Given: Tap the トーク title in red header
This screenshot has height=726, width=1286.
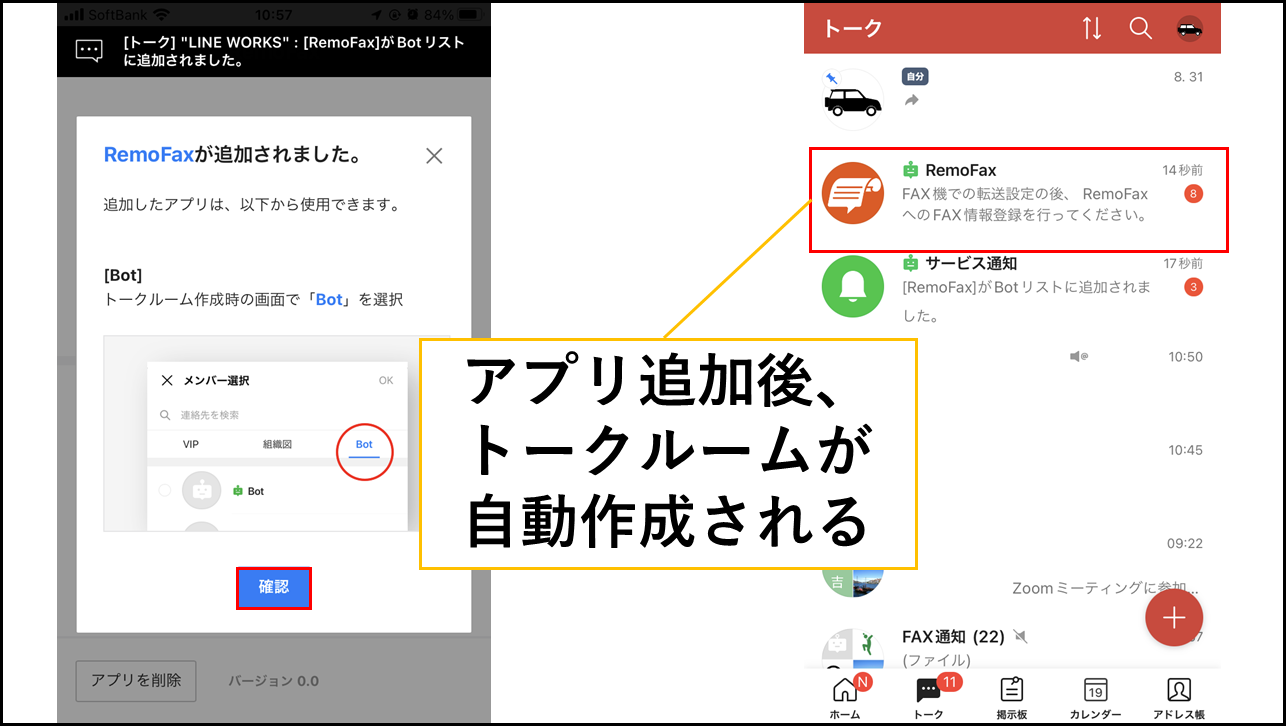Looking at the screenshot, I should (853, 28).
